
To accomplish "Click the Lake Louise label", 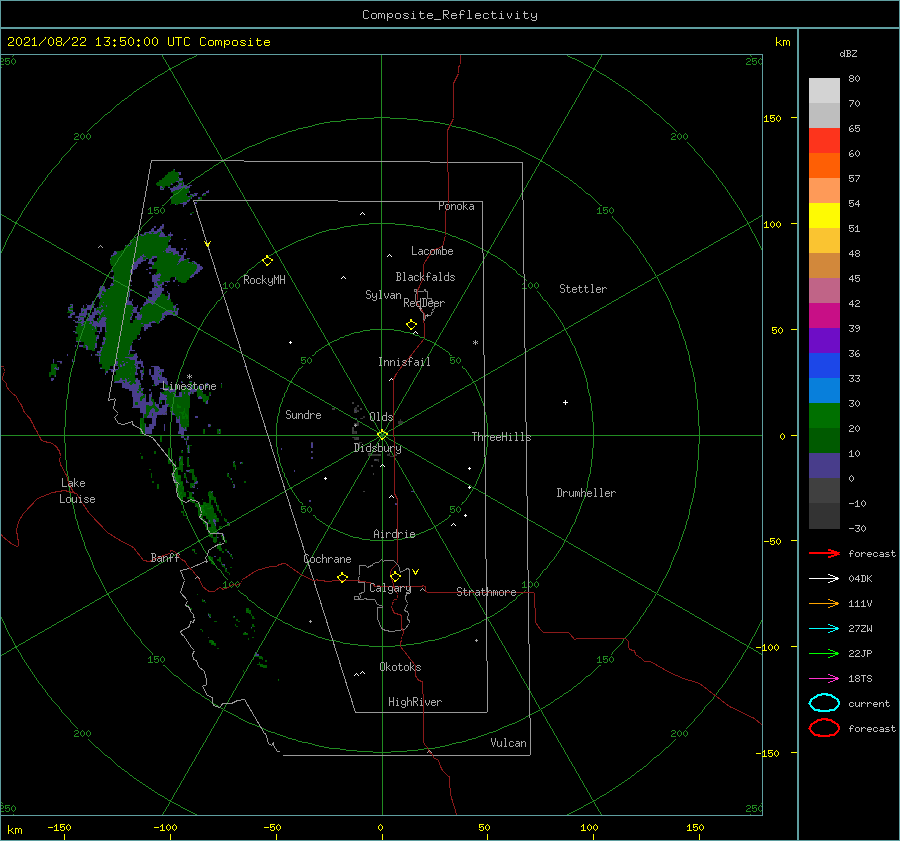I will 77,491.
